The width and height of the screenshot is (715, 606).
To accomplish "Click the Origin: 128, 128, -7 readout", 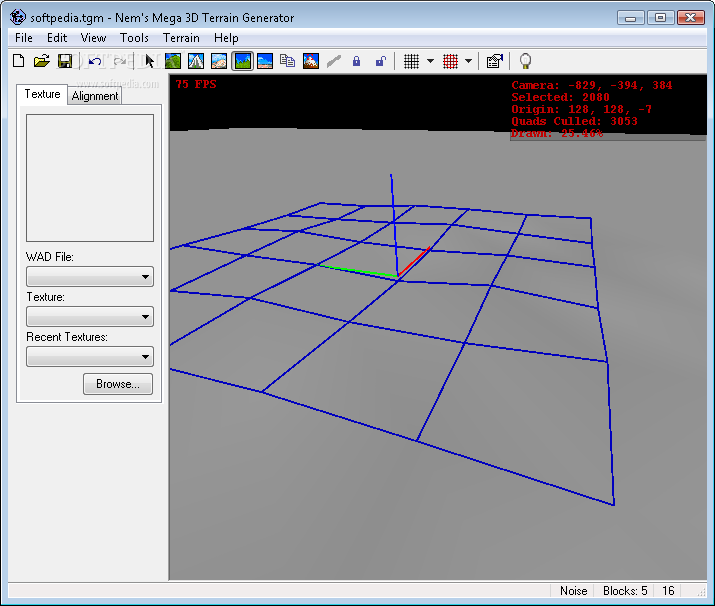I will (x=581, y=109).
